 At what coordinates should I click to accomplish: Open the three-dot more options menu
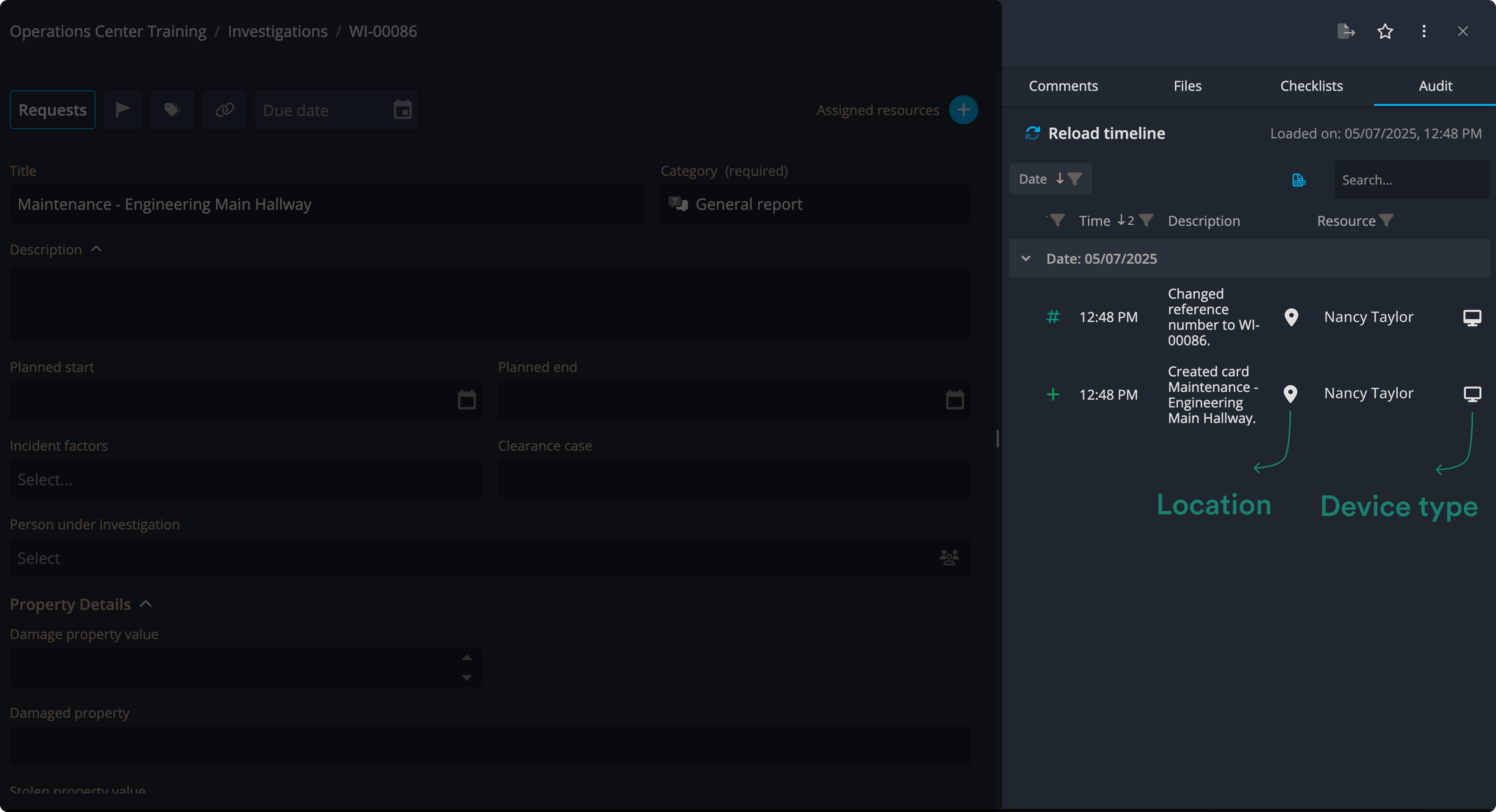coord(1423,31)
